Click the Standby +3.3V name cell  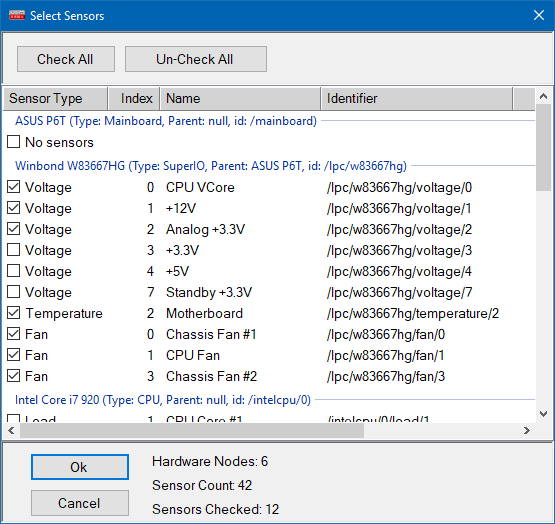[x=209, y=292]
